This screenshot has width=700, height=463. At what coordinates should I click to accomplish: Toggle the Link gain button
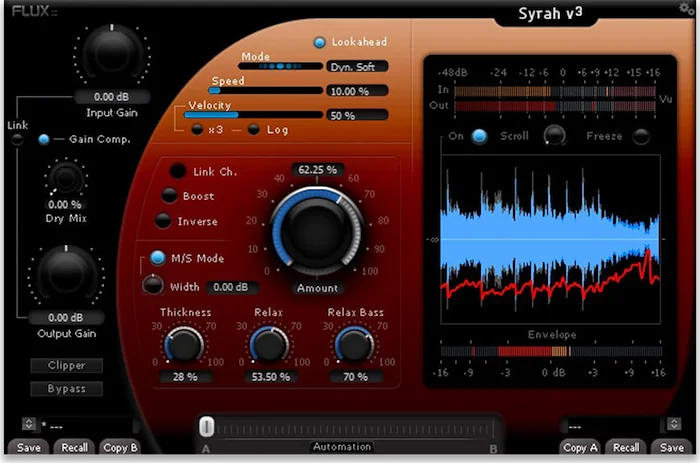(17, 140)
